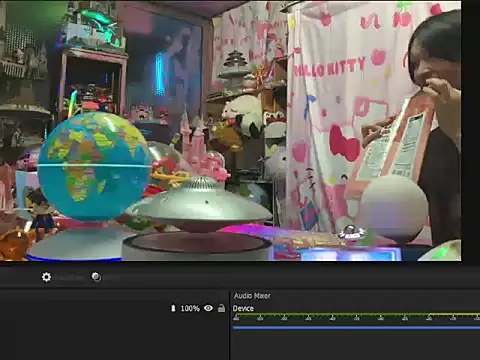The width and height of the screenshot is (480, 360).
Task: Click the blue Device volume slider
Action: point(356,328)
